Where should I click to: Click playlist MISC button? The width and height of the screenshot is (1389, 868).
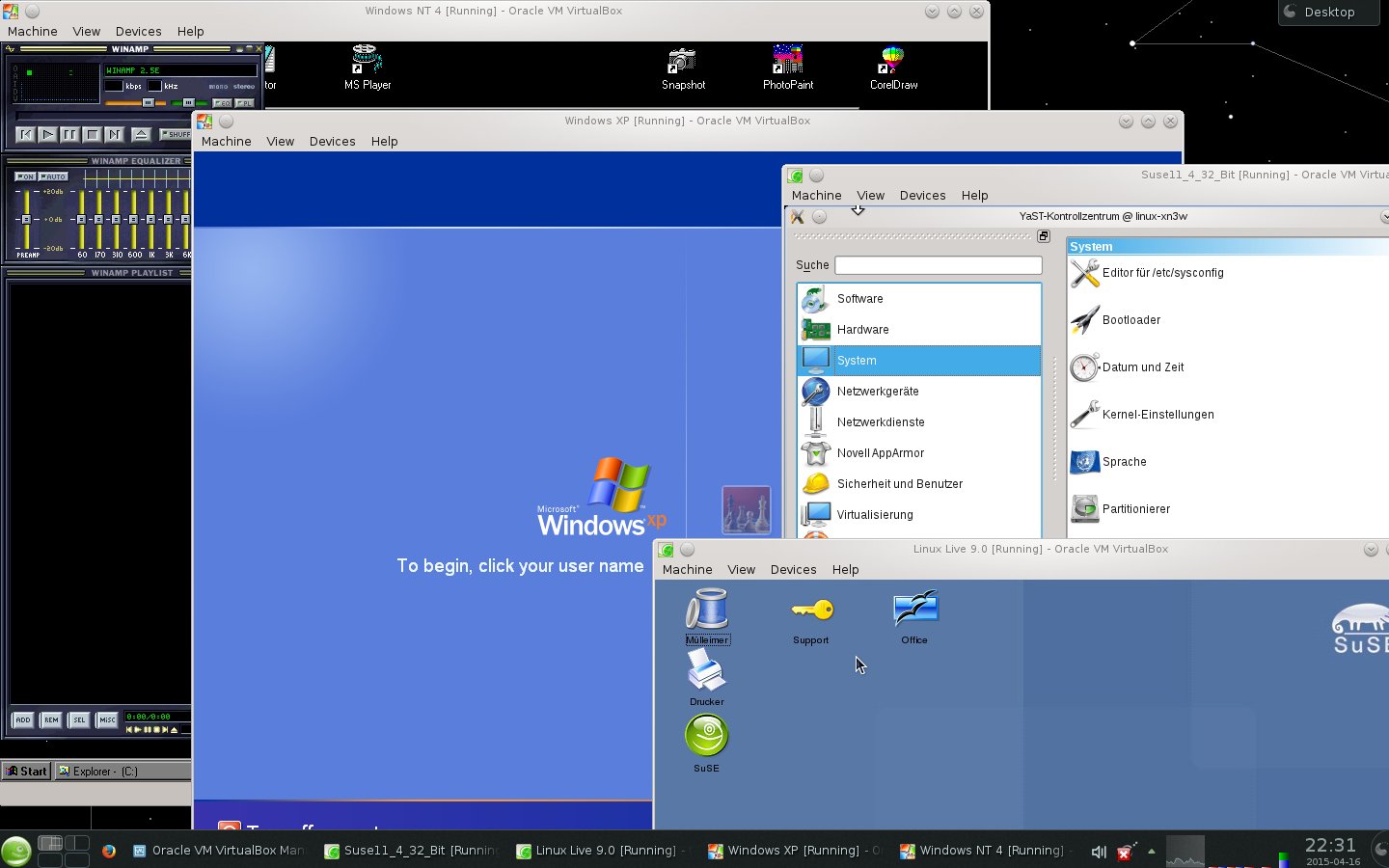coord(107,719)
